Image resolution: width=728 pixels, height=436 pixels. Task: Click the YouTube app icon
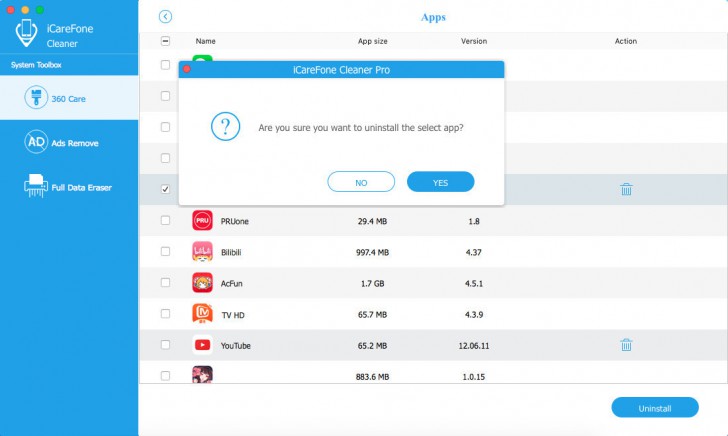click(202, 345)
